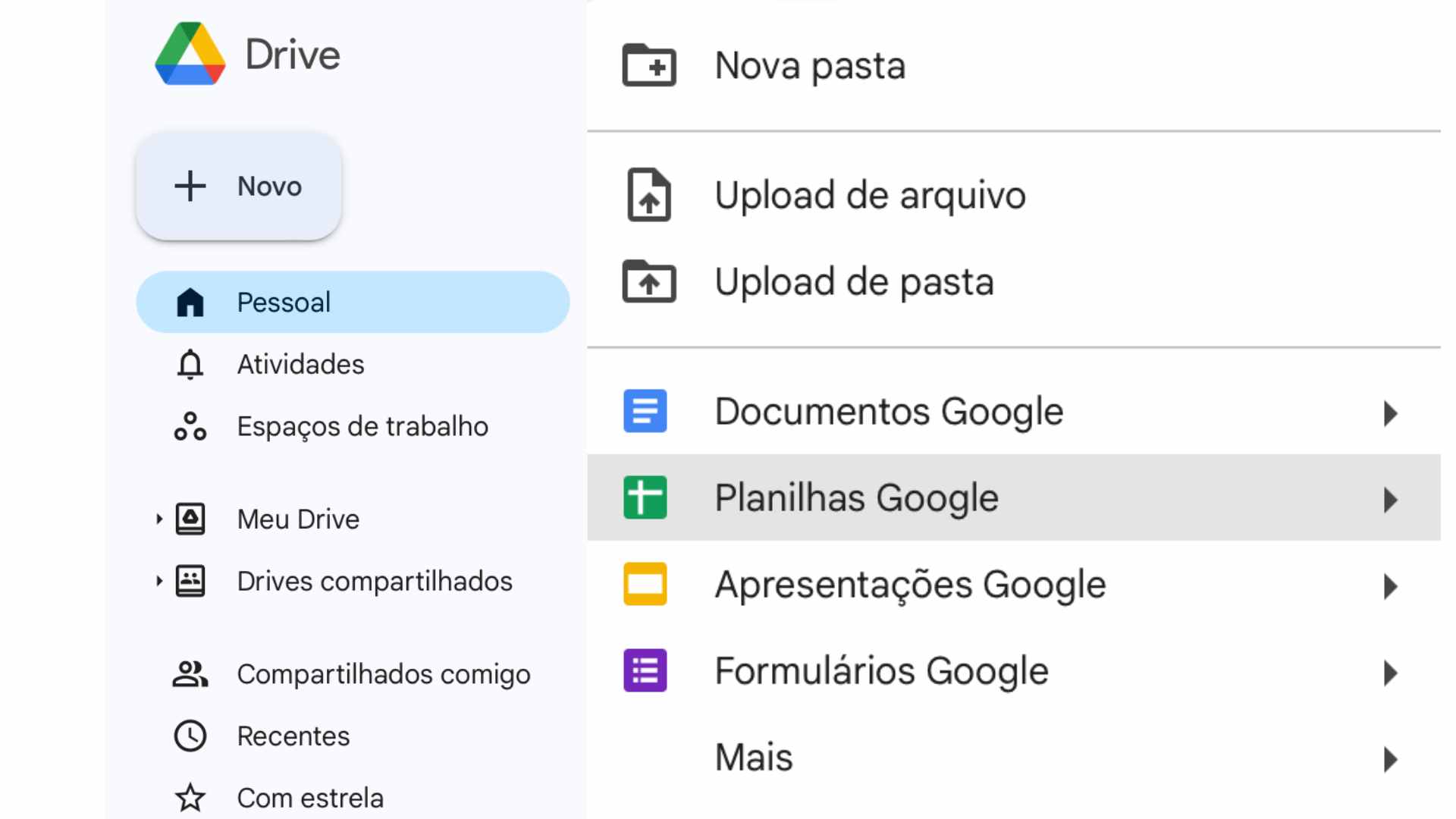This screenshot has width=1456, height=819.
Task: Open Compartilhados comigo
Action: [x=383, y=673]
